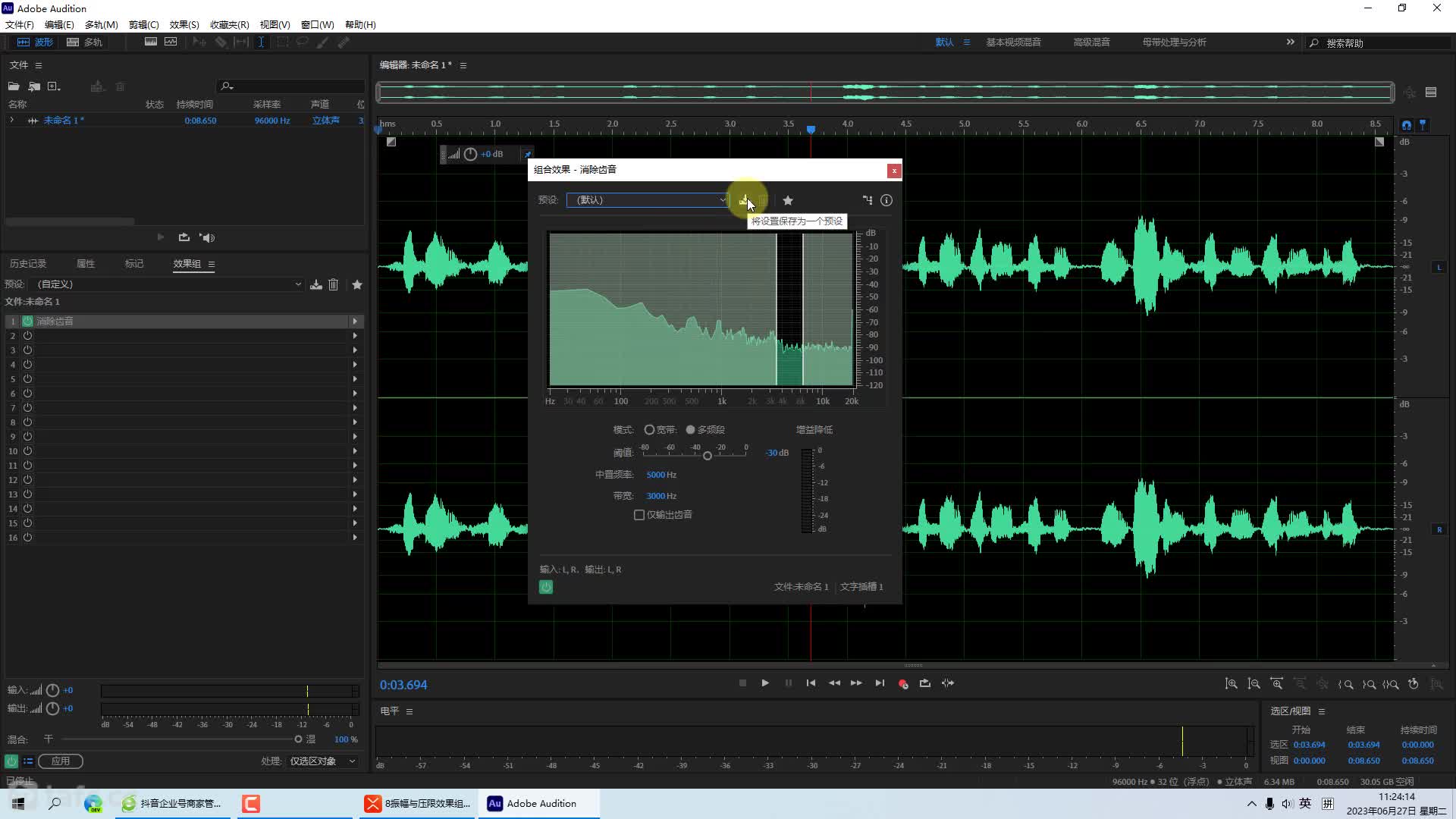Expand effect slot 3 arrow menu

355,350
